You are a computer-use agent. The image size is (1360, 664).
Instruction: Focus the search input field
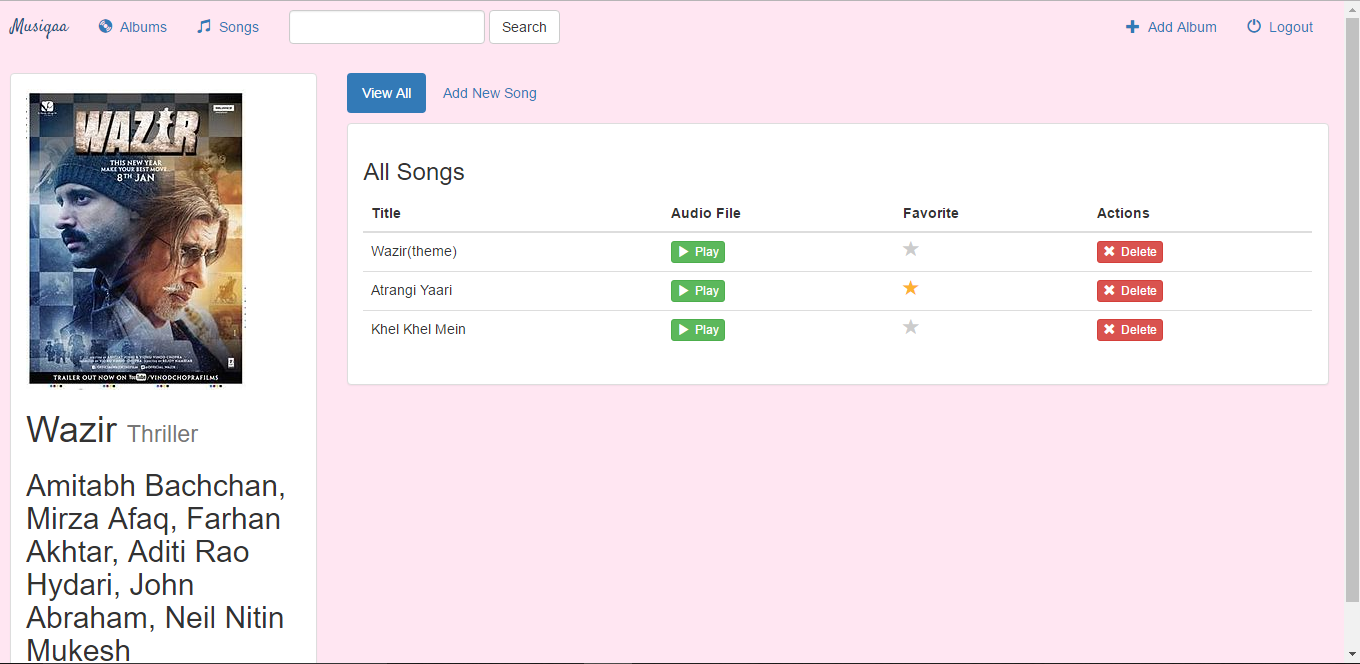[387, 27]
